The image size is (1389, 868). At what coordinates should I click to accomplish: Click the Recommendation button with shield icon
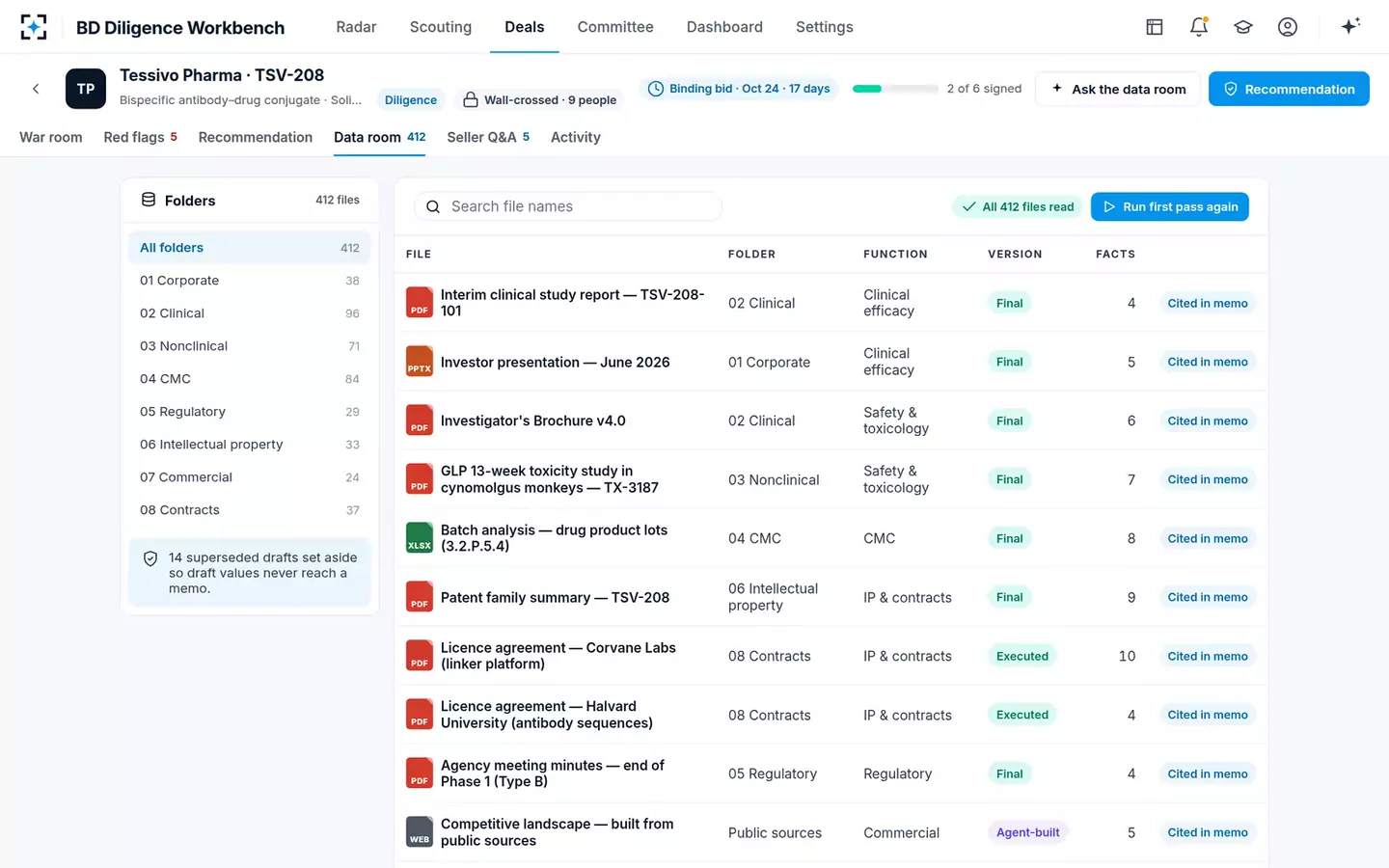(1289, 89)
